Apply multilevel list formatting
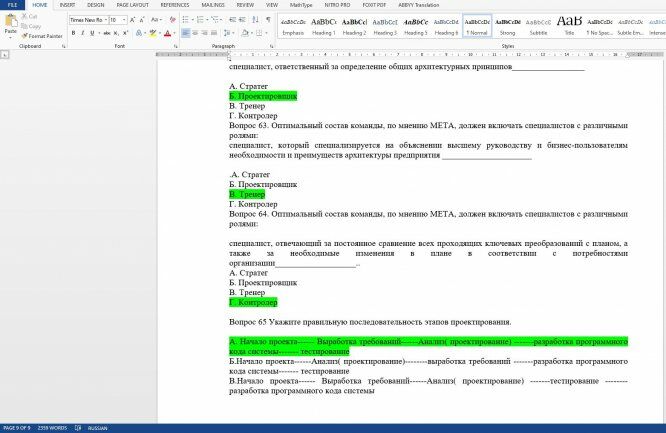 pos(214,20)
